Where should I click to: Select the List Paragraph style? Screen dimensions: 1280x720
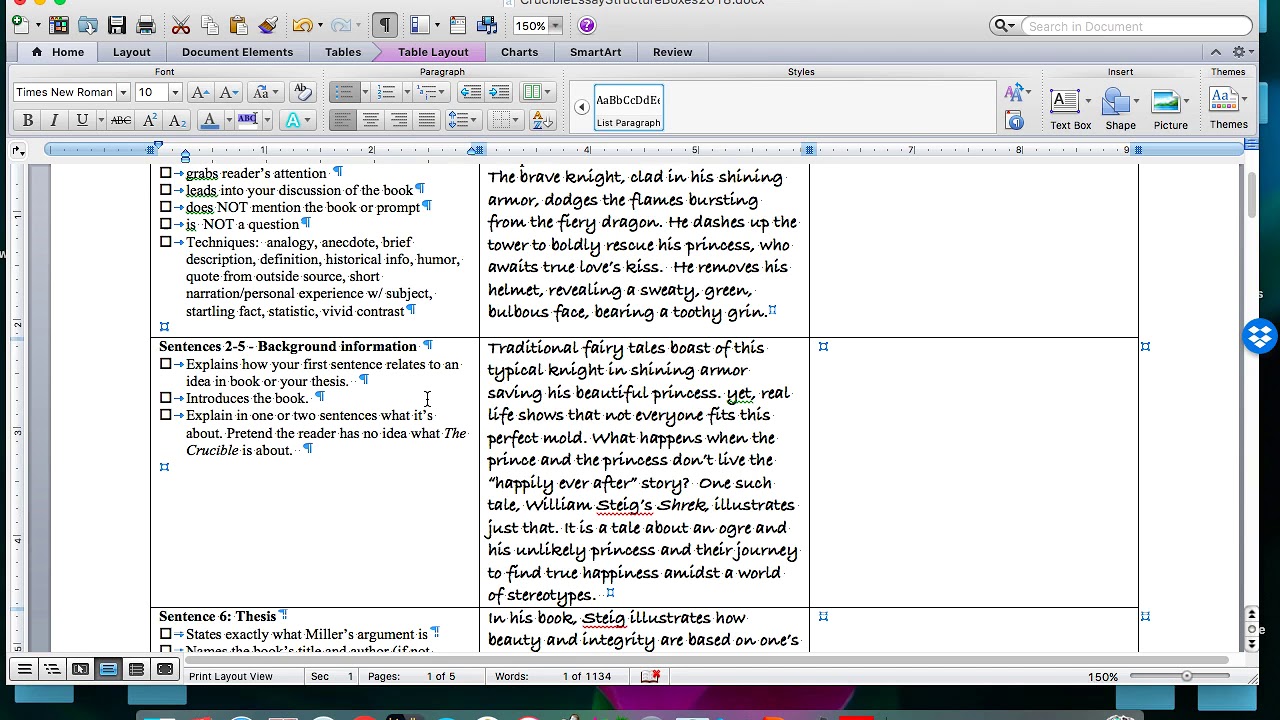point(628,108)
